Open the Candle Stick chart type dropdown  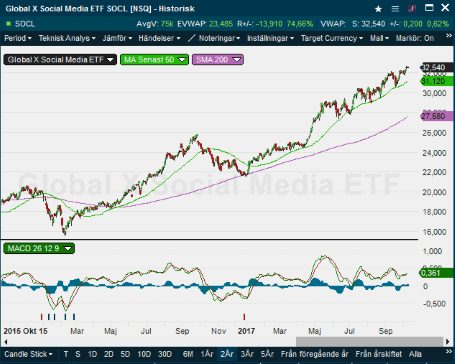coord(28,354)
